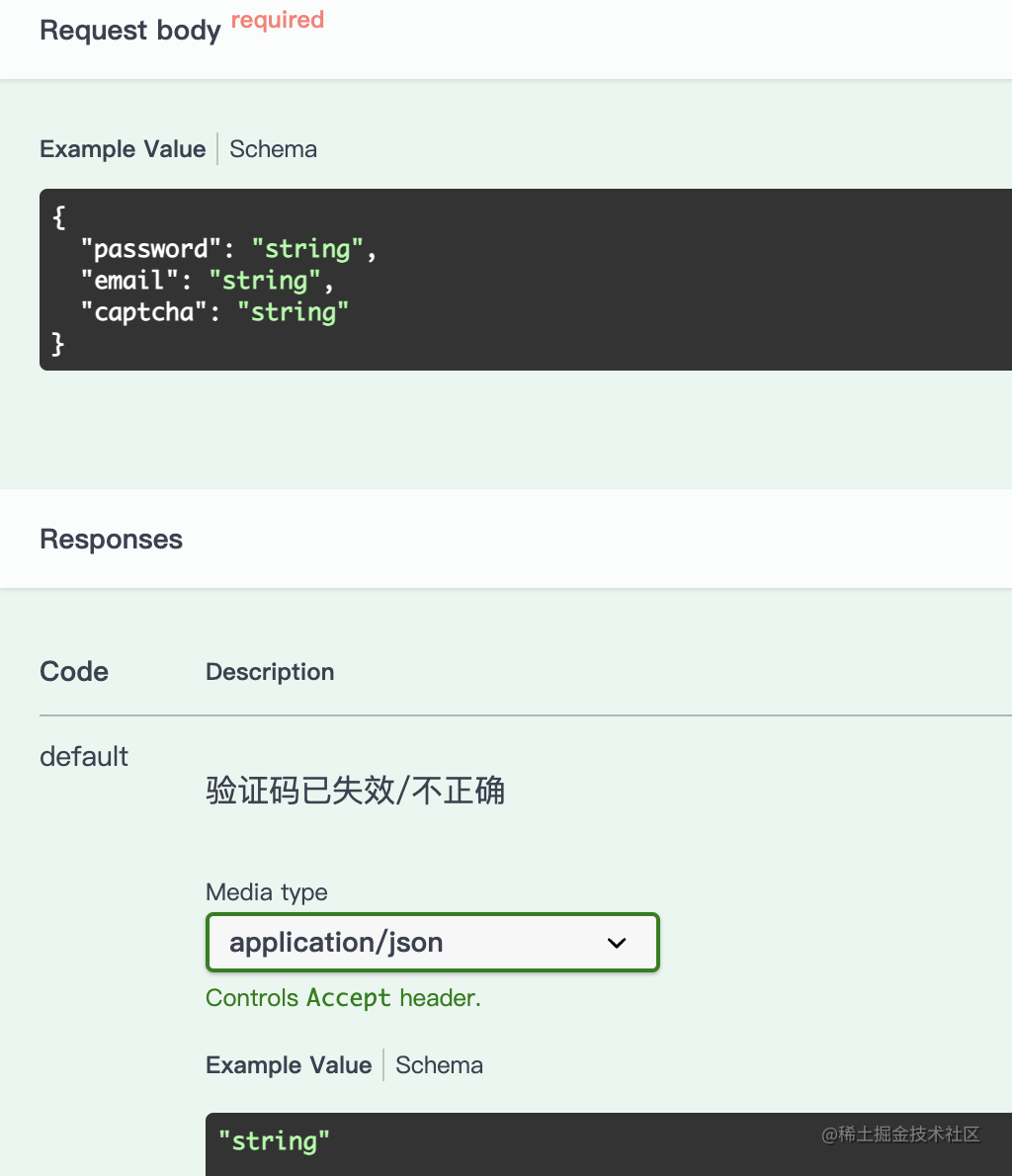Viewport: 1012px width, 1176px height.
Task: Select Example Value tab under Request body
Action: pyautogui.click(x=123, y=149)
